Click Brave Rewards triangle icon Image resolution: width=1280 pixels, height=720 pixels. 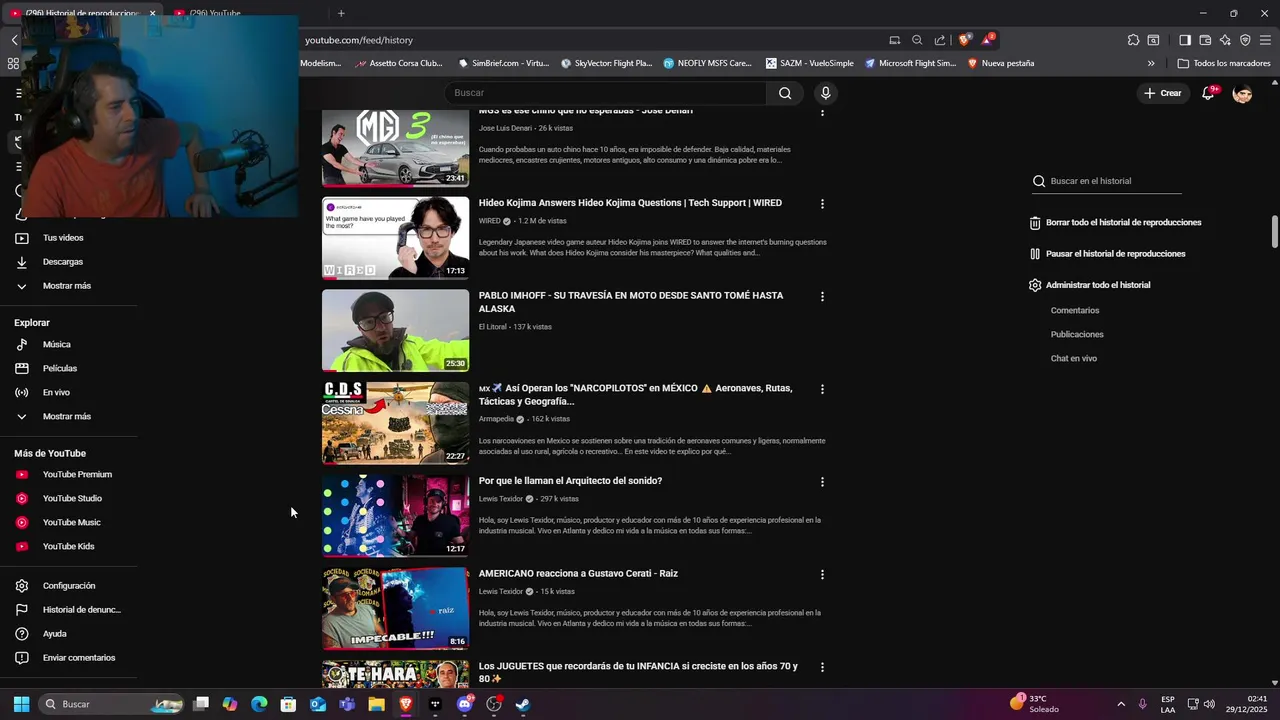(987, 40)
